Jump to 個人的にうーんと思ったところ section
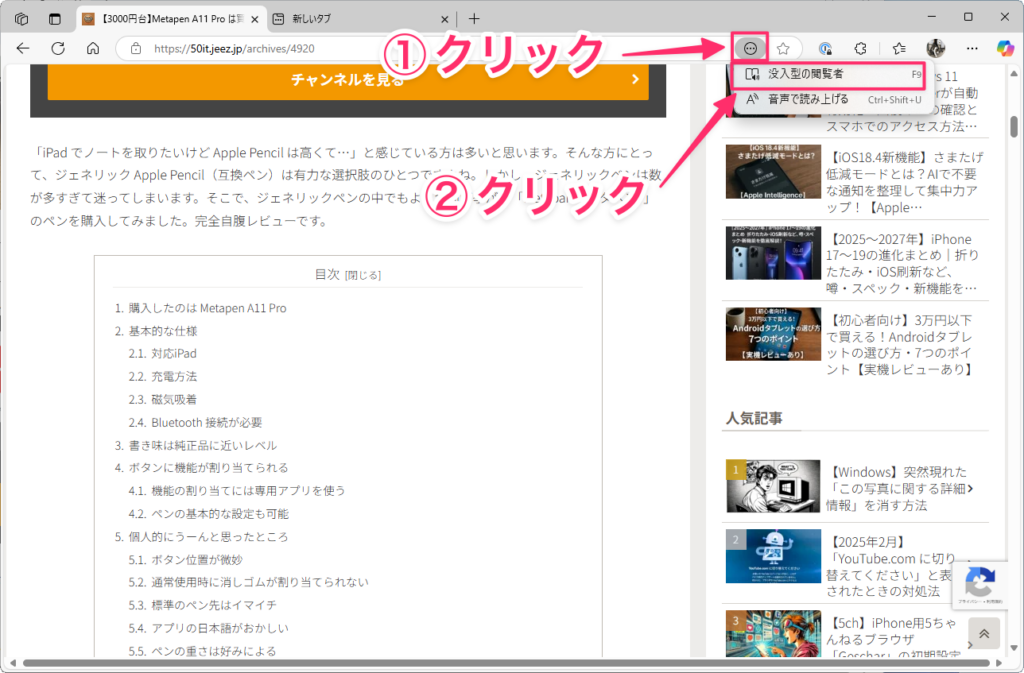This screenshot has width=1024, height=673. coord(208,537)
